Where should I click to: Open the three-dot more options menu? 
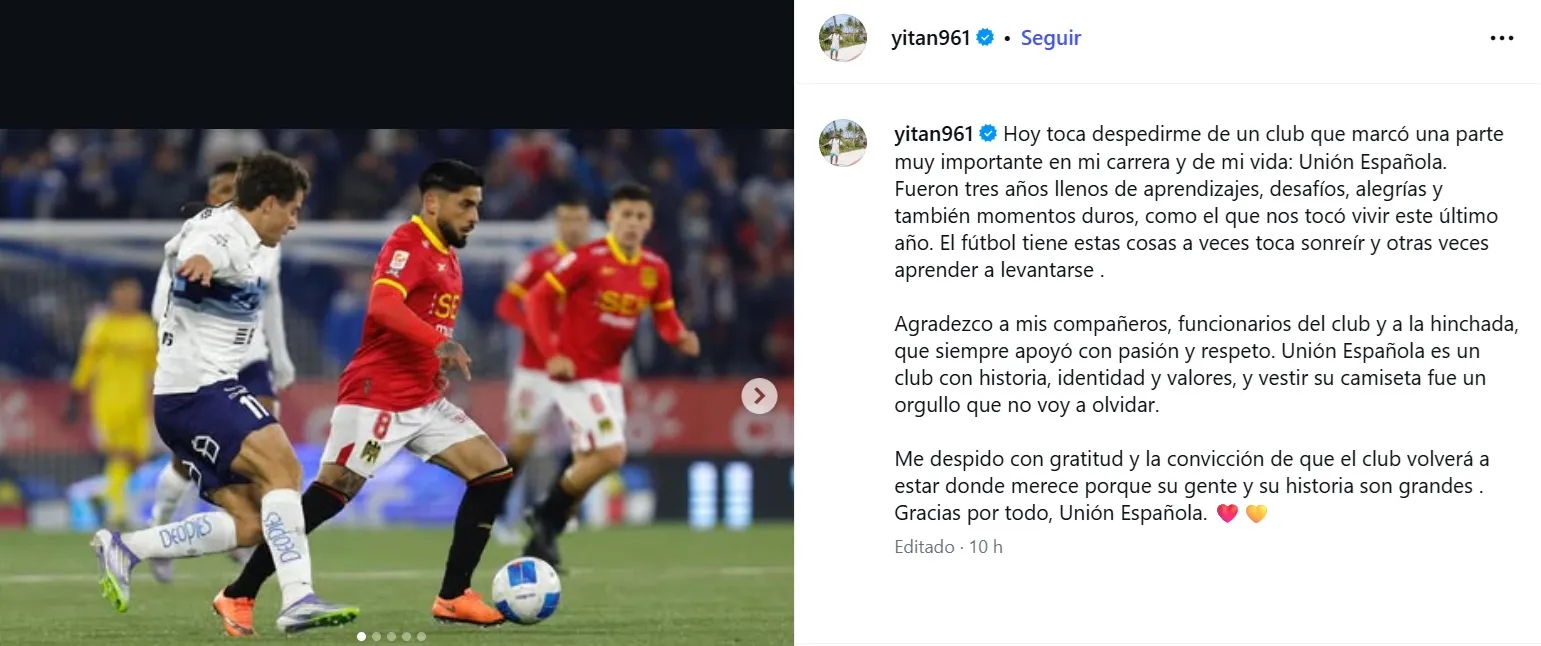tap(1502, 38)
